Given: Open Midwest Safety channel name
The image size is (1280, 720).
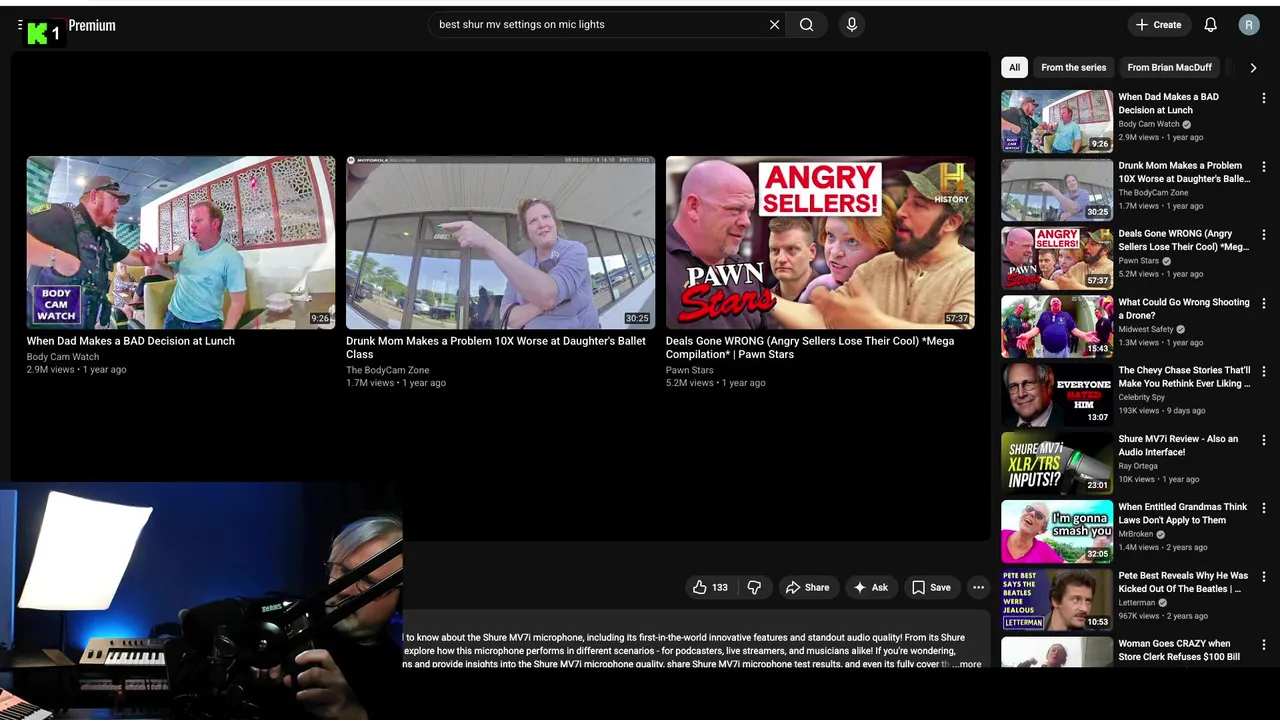Looking at the screenshot, I should coord(1146,329).
